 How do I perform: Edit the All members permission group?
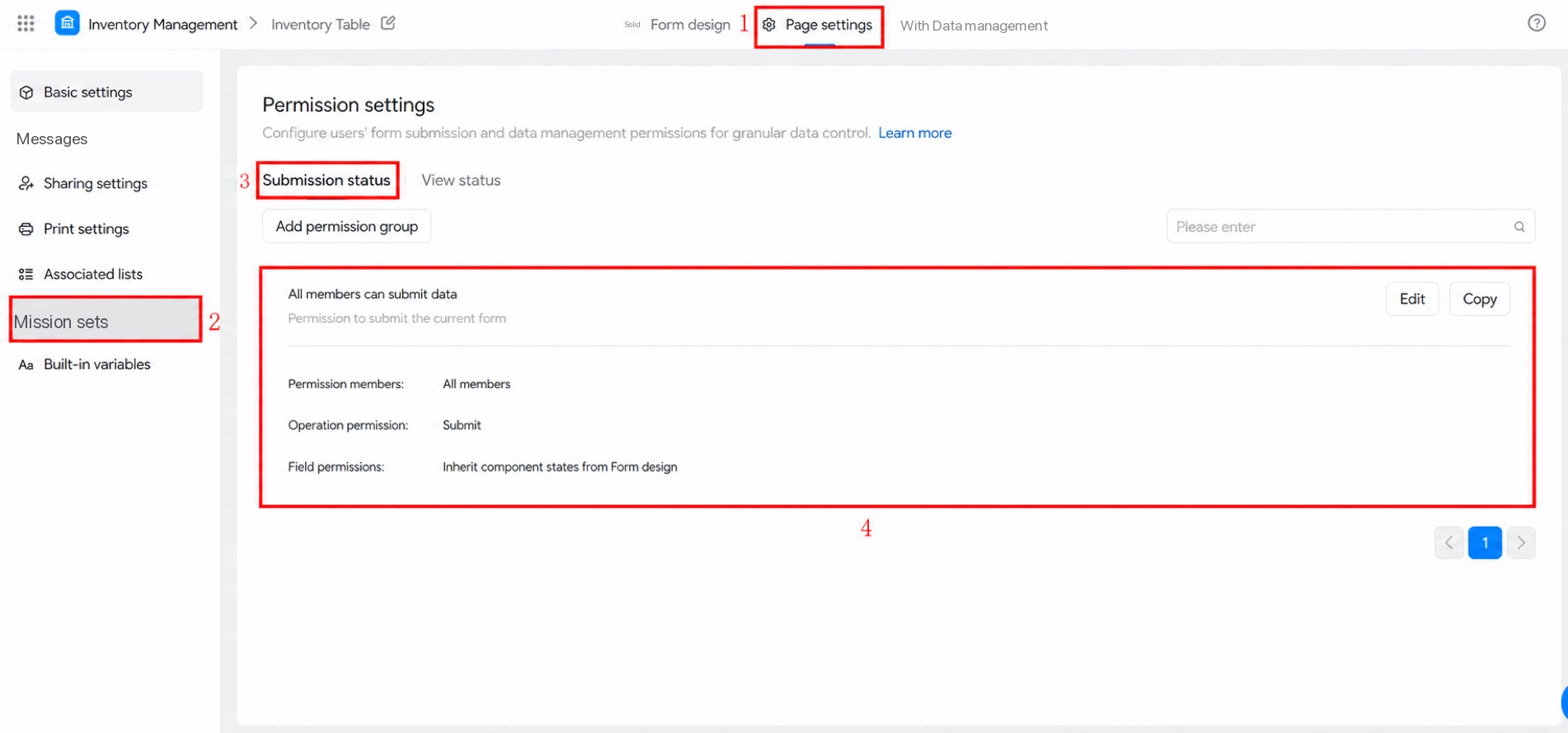[x=1411, y=299]
